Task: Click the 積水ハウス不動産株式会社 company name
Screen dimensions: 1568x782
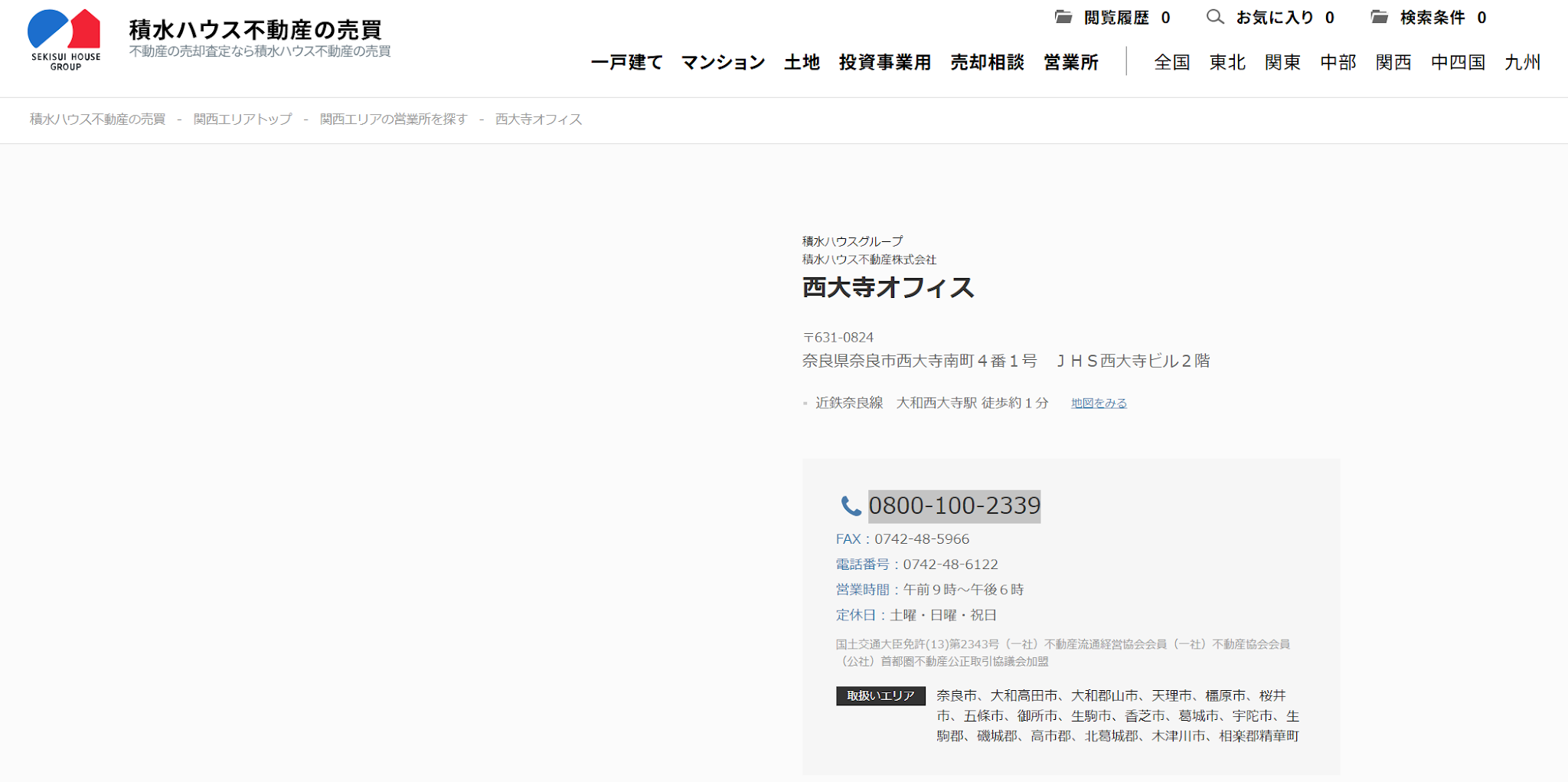Action: (869, 260)
